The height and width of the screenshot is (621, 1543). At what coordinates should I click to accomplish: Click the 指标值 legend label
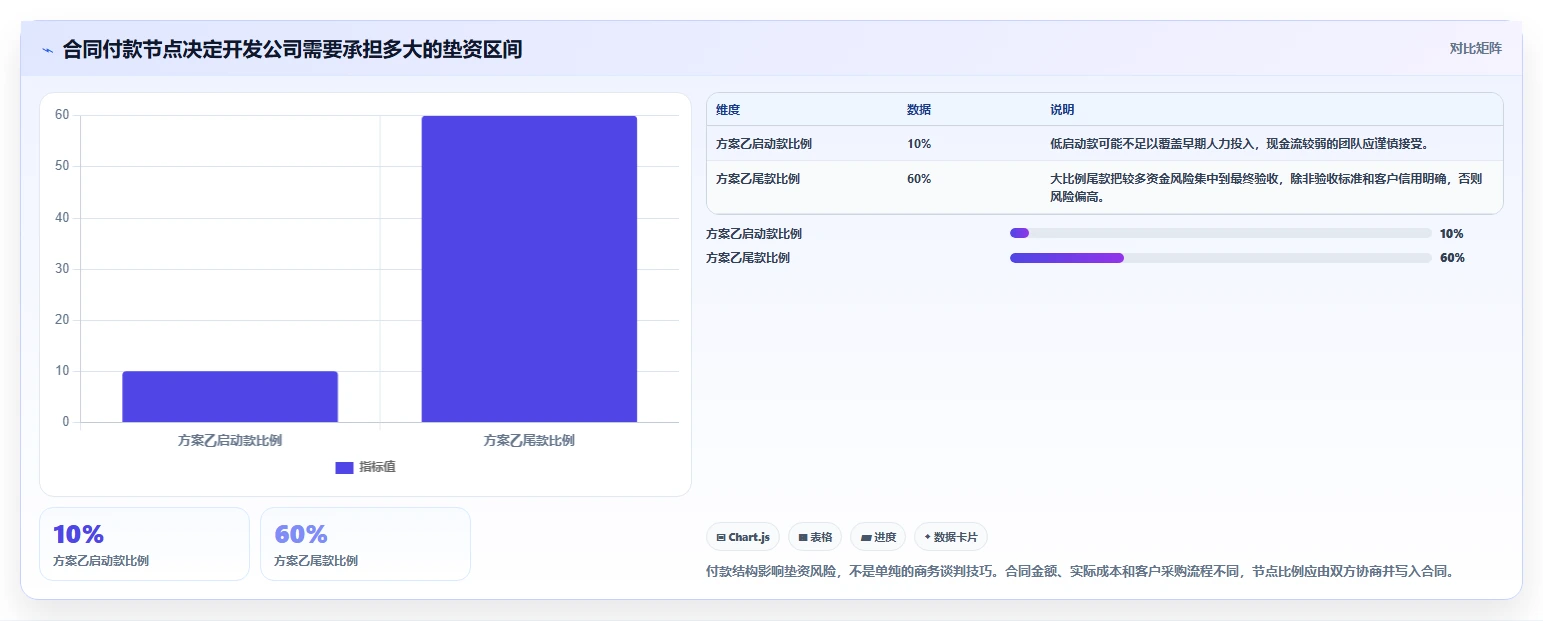coord(377,467)
